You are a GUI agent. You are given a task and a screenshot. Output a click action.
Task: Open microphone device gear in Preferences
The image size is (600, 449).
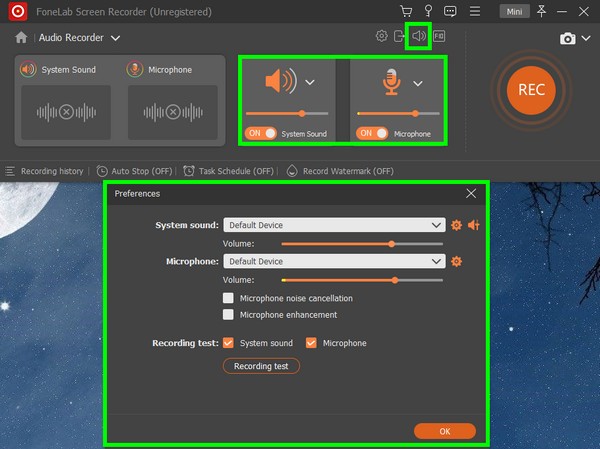[456, 261]
